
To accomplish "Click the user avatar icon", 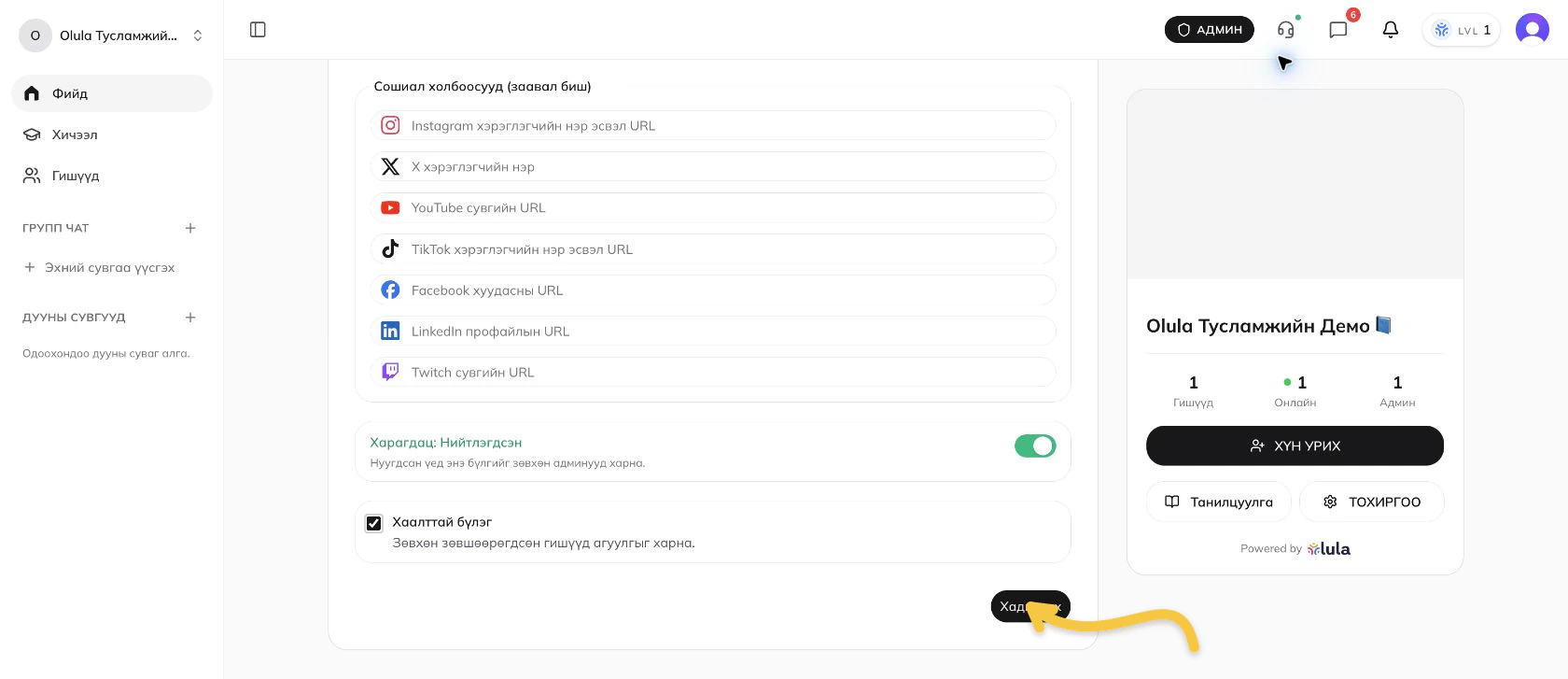I will point(1533,30).
